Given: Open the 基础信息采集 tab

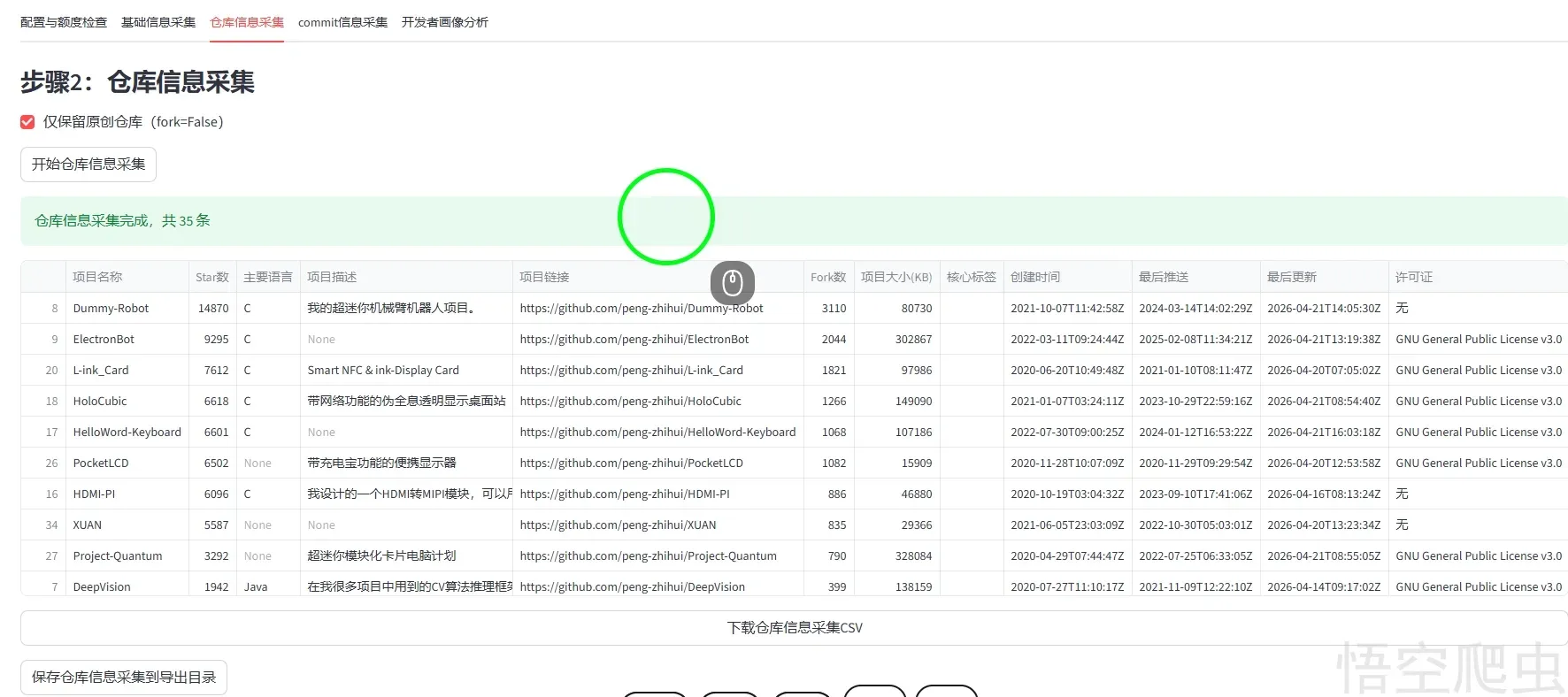Looking at the screenshot, I should pos(158,22).
